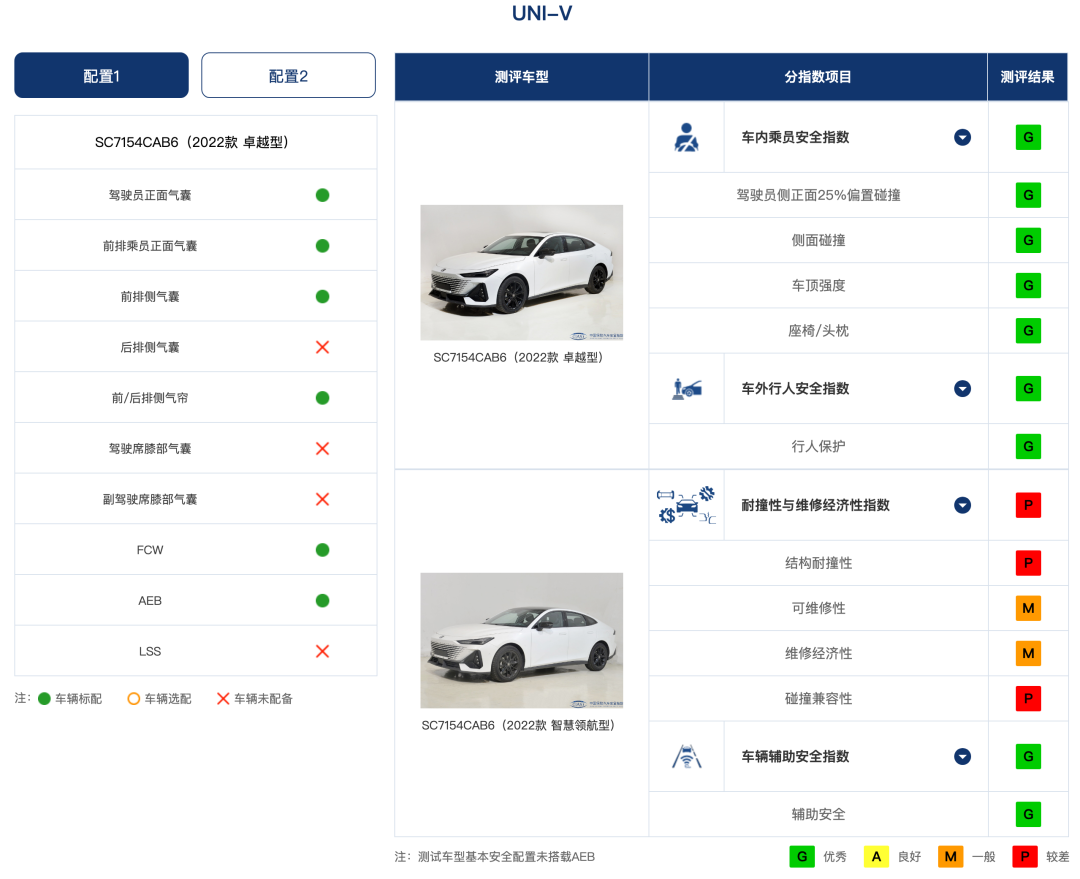Collapse the 车外行人安全指数 section
1080x879 pixels.
pos(962,388)
